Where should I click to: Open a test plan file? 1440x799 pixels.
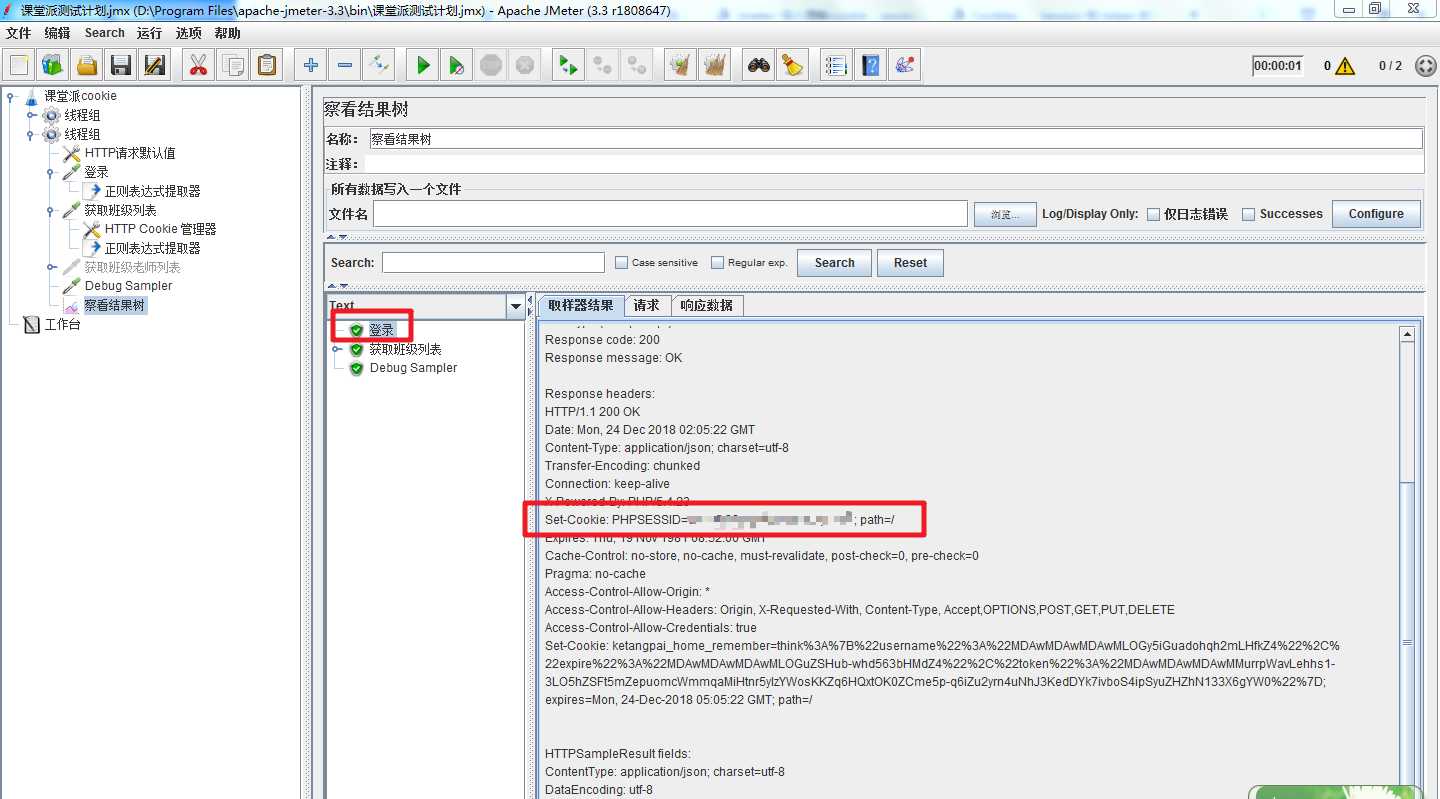coord(87,65)
